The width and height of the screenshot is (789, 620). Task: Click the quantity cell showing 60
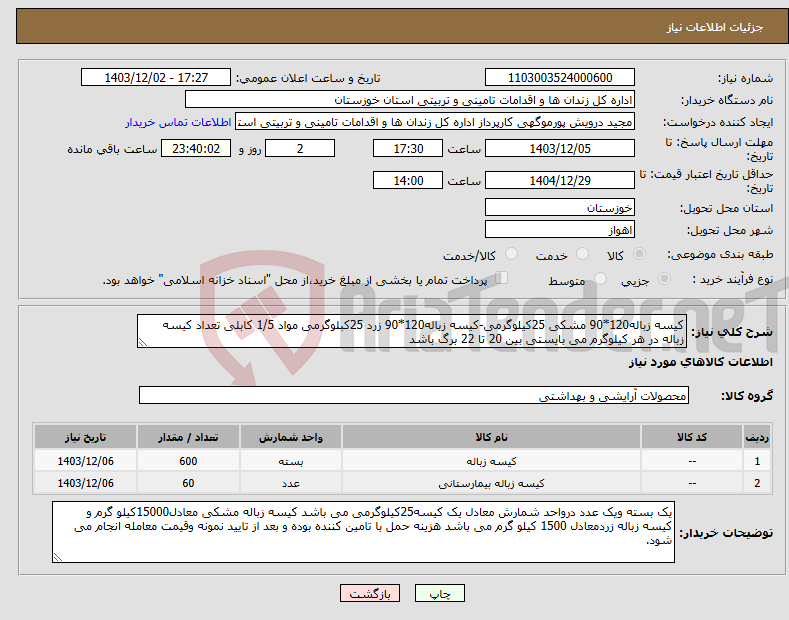[188, 483]
